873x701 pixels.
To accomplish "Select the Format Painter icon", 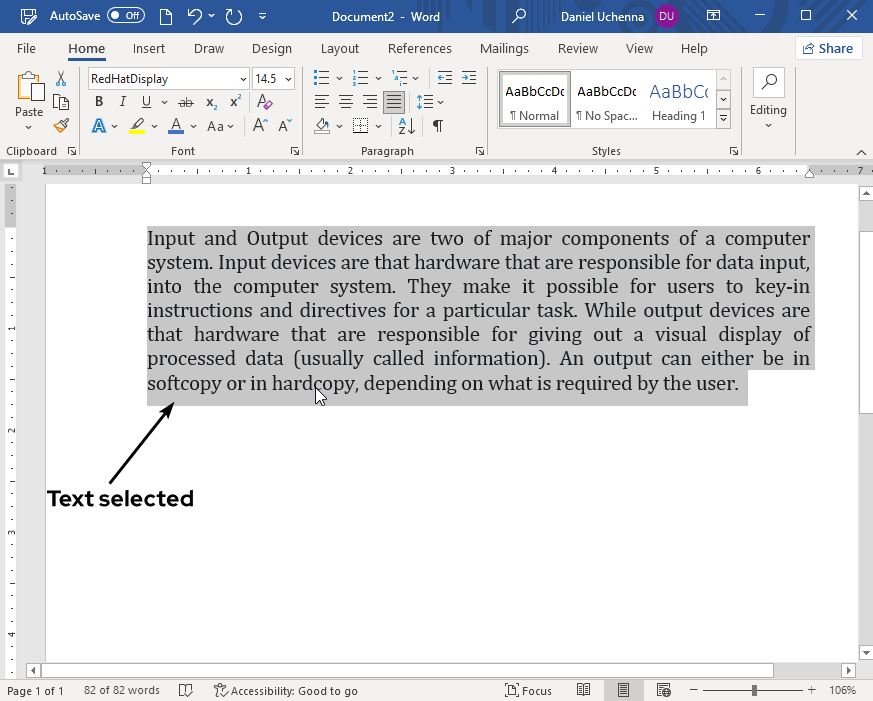I will coord(60,125).
